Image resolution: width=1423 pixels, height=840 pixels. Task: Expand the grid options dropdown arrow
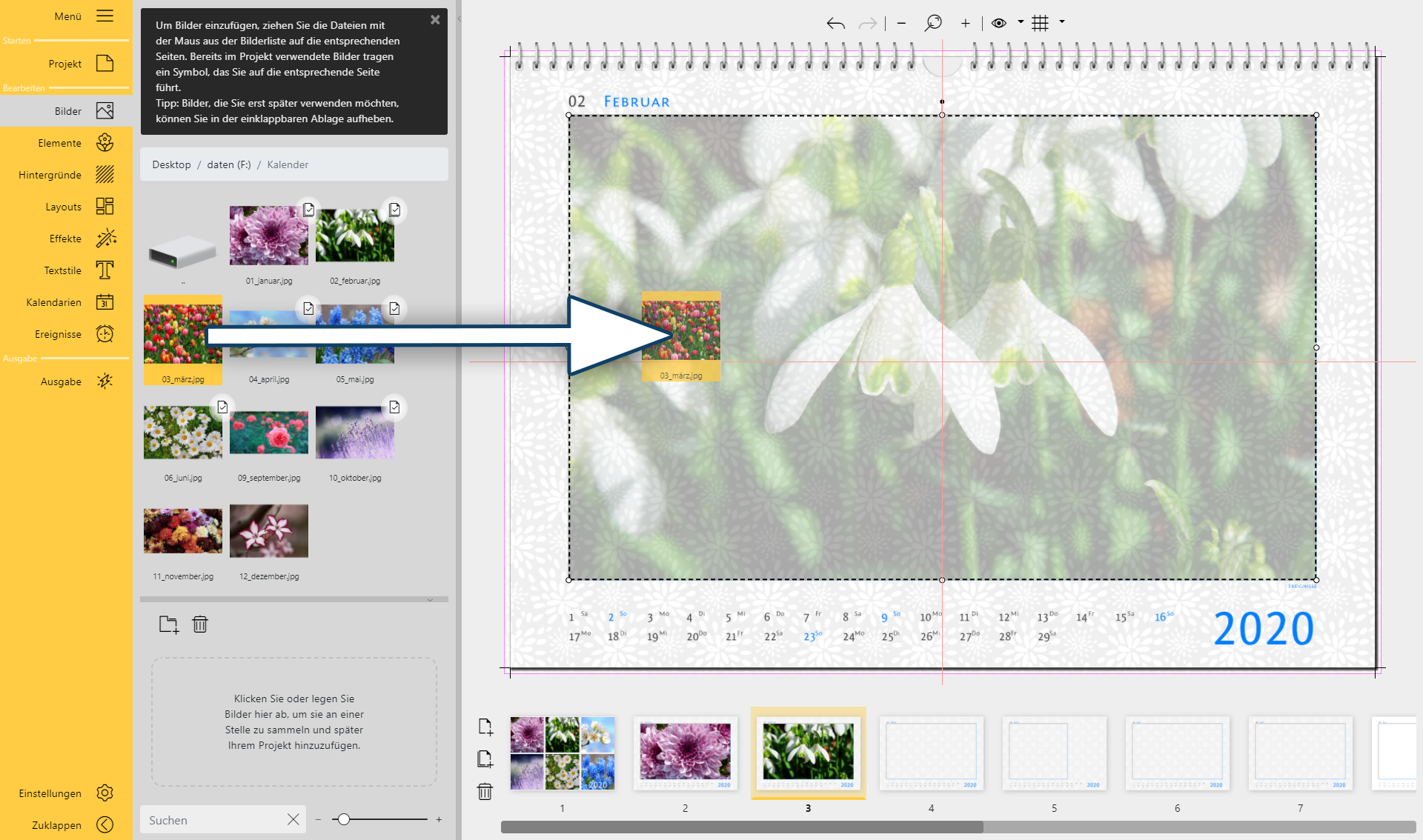coord(1062,22)
